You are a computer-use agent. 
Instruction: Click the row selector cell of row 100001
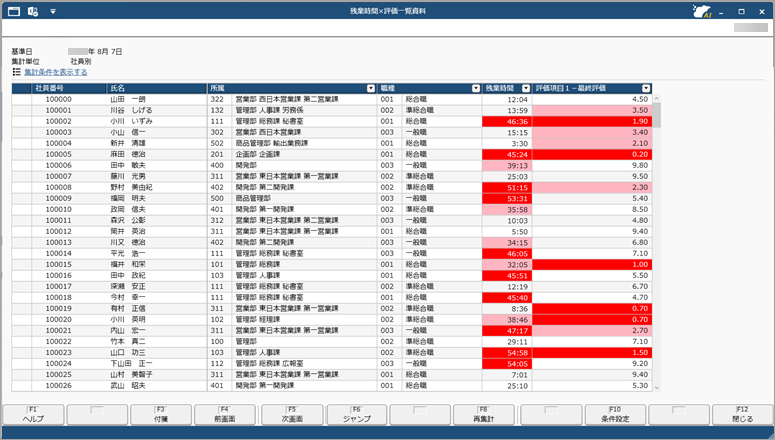pos(22,110)
